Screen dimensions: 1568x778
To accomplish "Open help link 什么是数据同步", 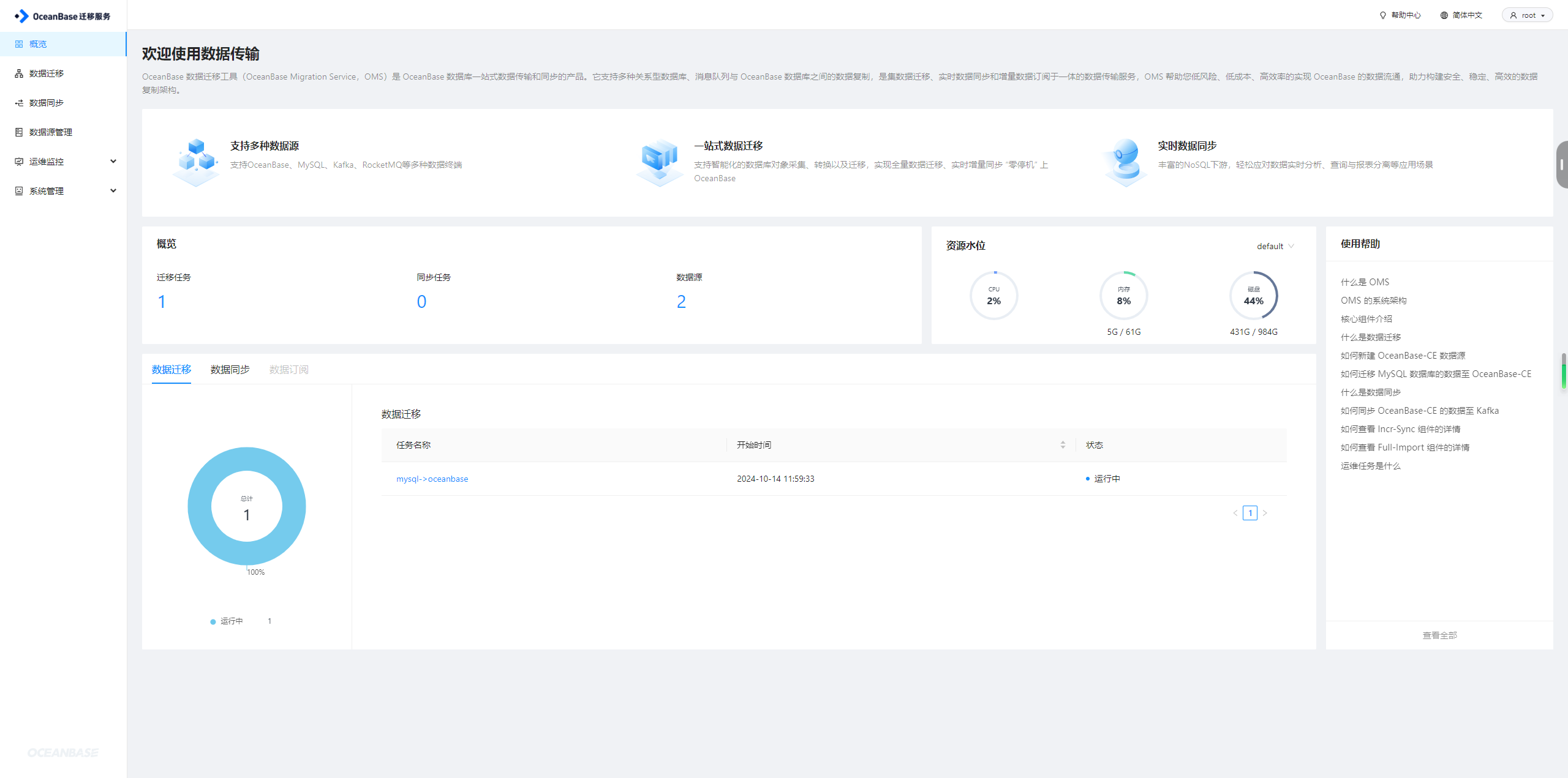I will point(1371,392).
